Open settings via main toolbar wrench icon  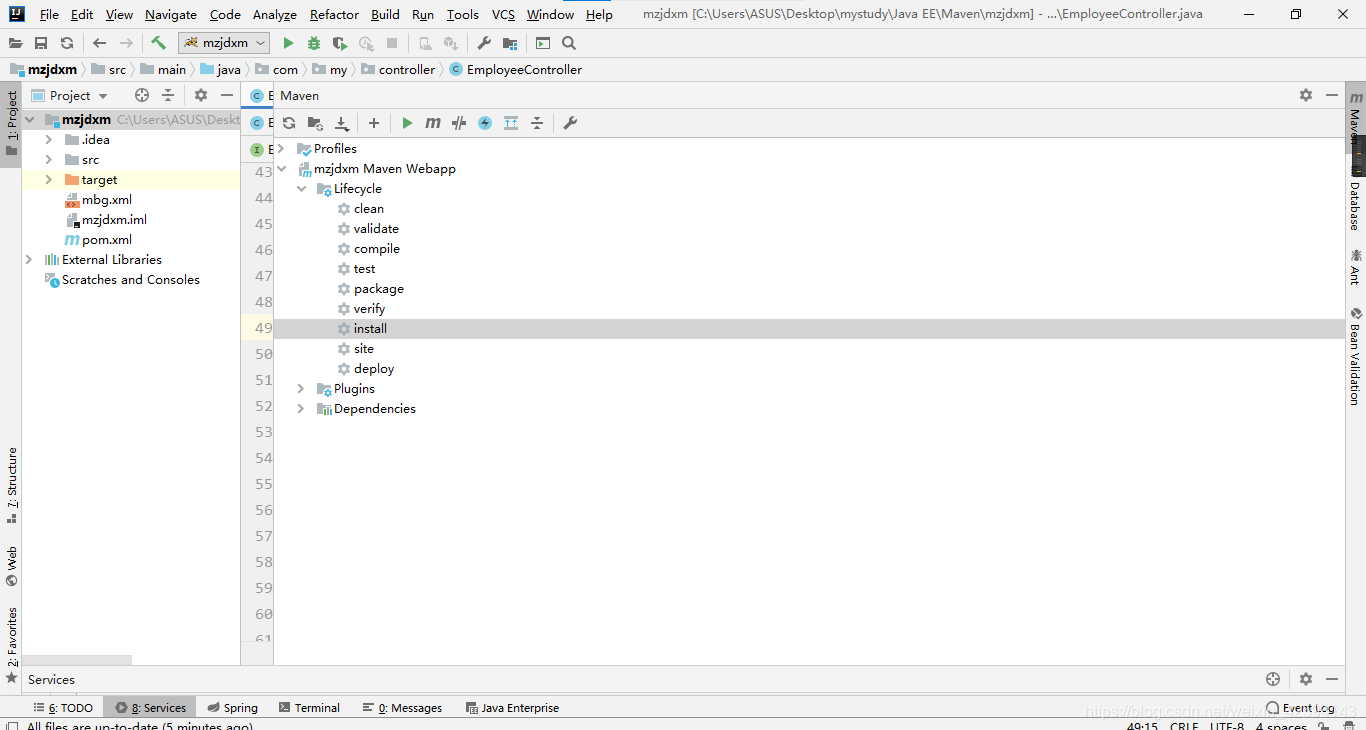[484, 43]
